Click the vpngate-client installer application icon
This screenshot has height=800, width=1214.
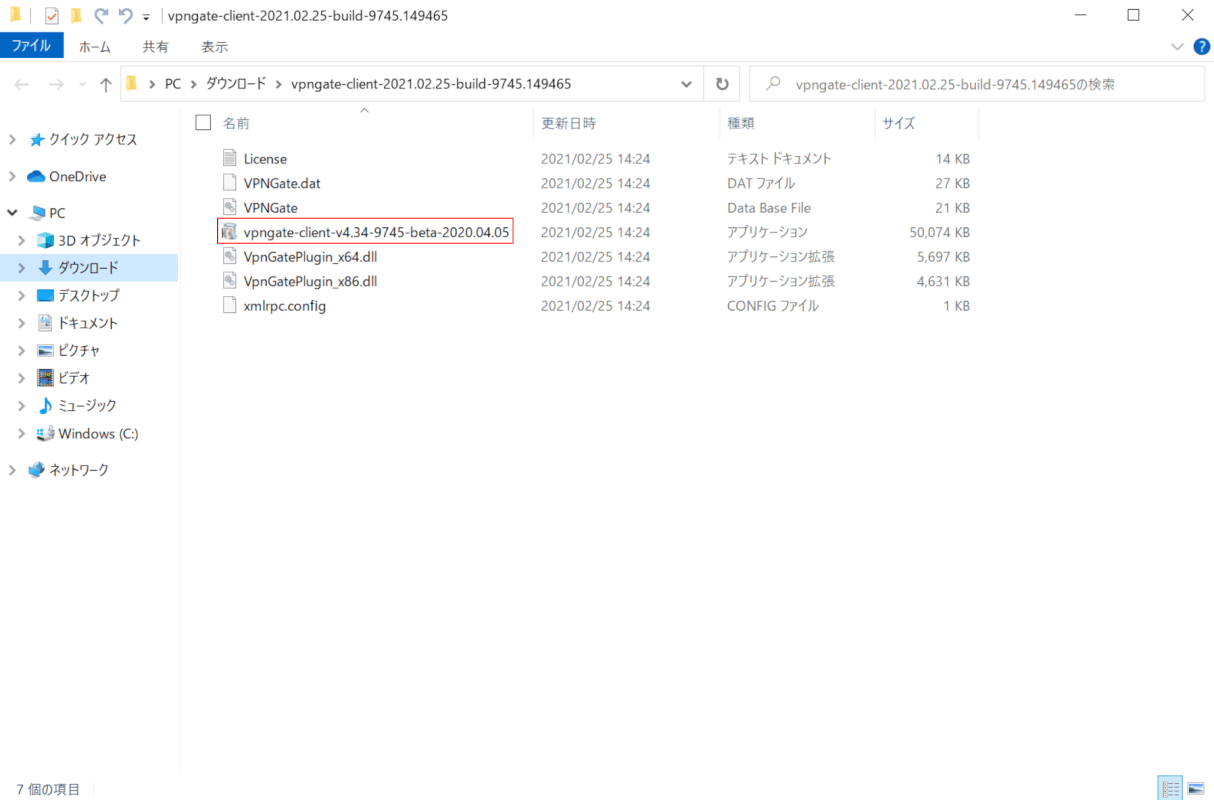(229, 232)
